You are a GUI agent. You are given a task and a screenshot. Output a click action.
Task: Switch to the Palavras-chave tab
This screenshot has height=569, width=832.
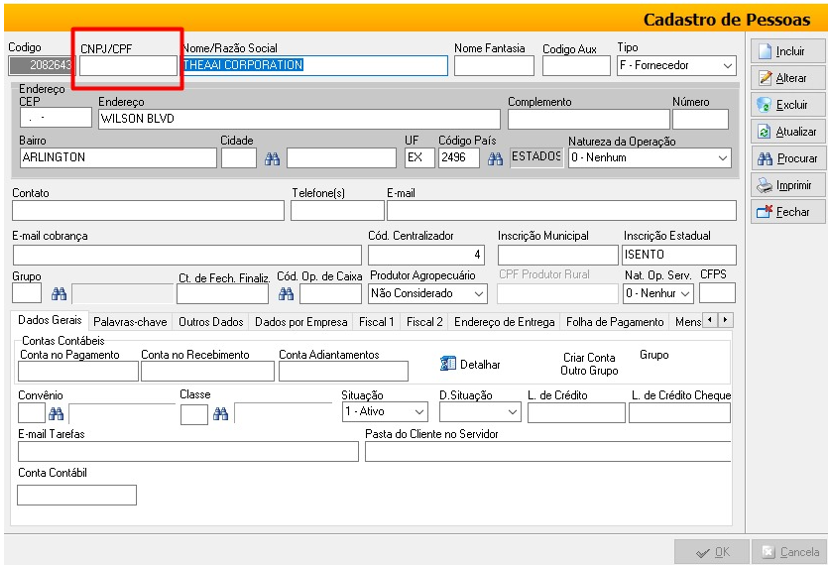130,322
